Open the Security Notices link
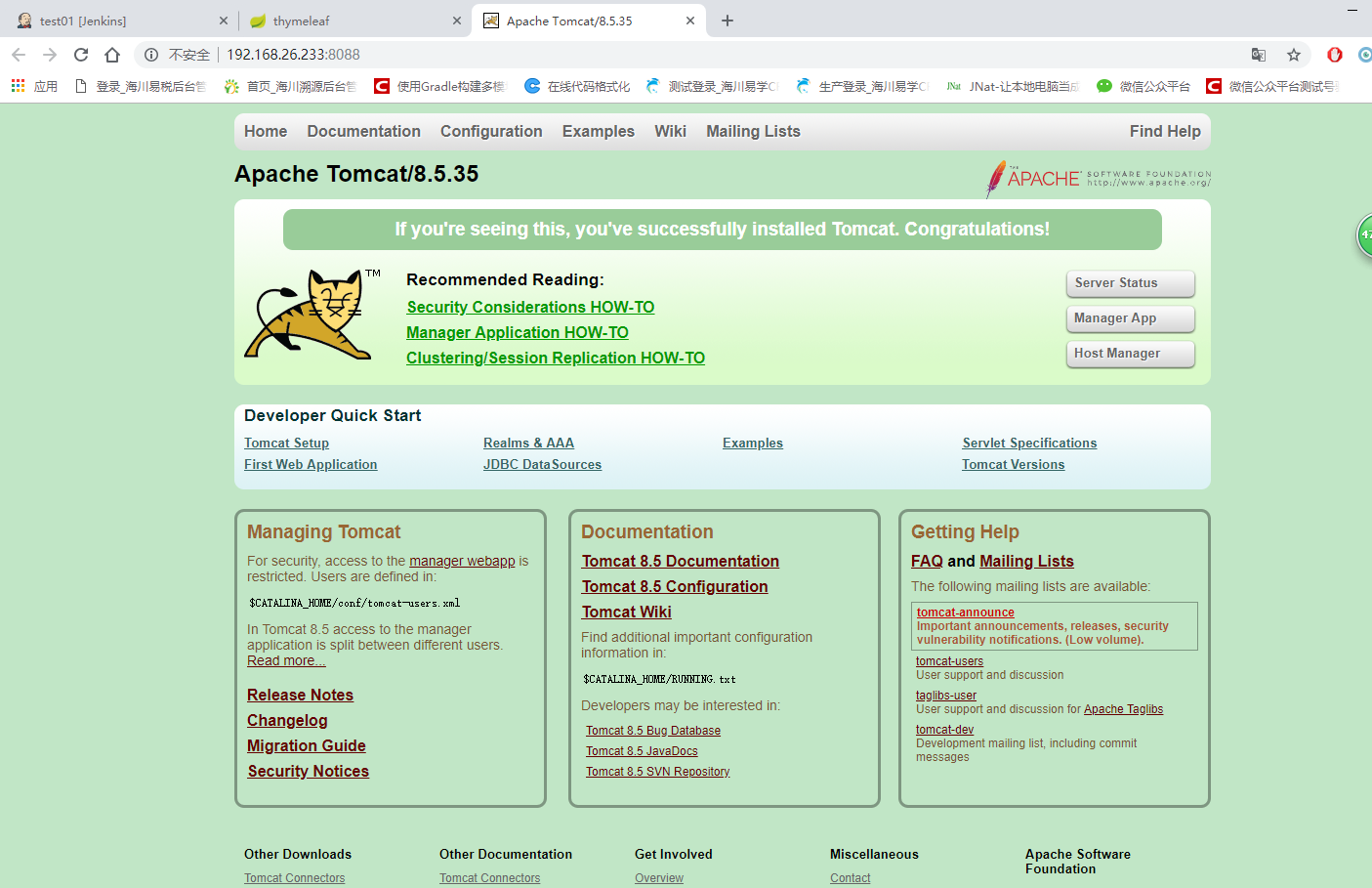This screenshot has height=888, width=1372. [x=308, y=771]
